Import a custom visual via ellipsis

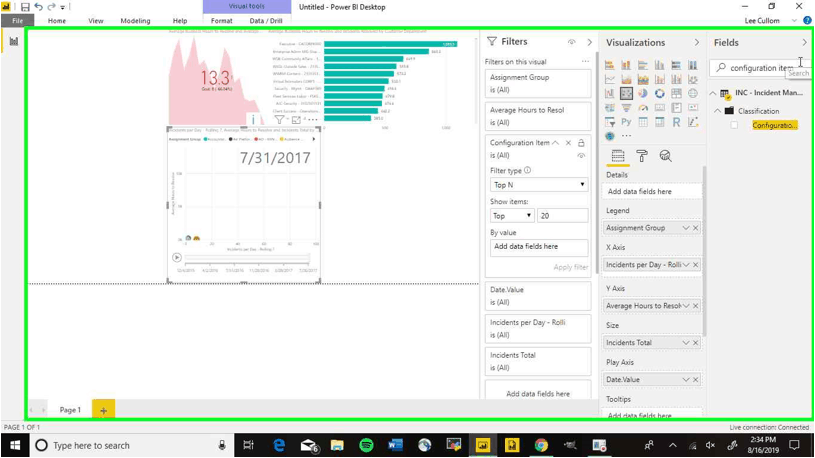(626, 136)
